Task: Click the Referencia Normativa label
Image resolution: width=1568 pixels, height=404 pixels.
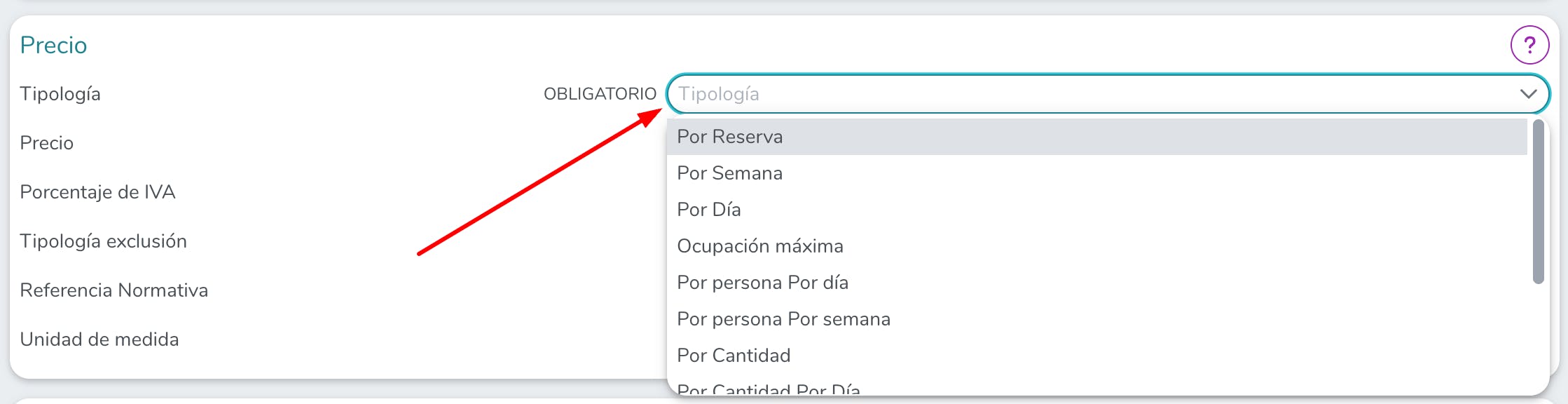Action: point(114,290)
